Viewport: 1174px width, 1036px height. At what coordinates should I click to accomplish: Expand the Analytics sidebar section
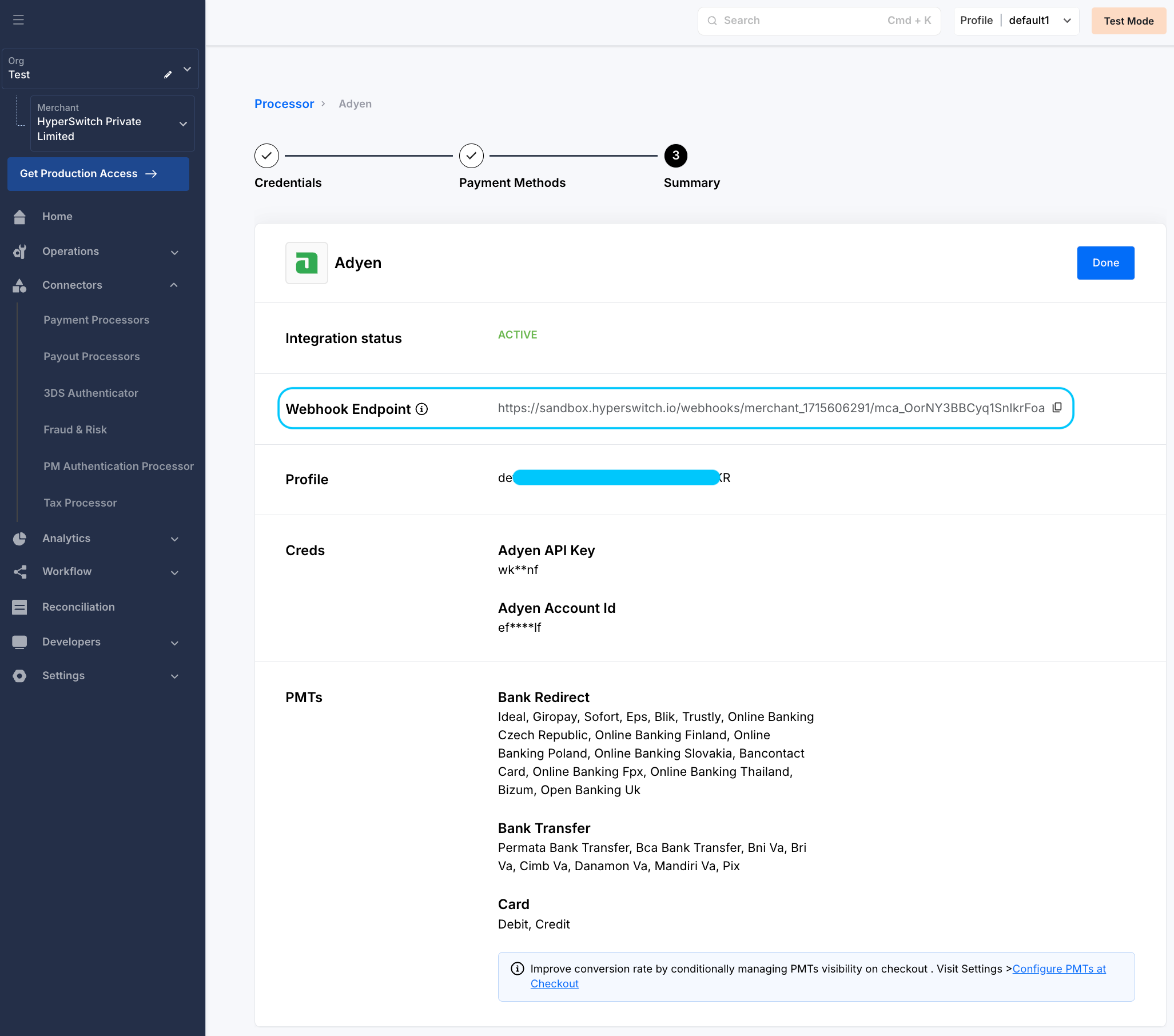point(174,539)
